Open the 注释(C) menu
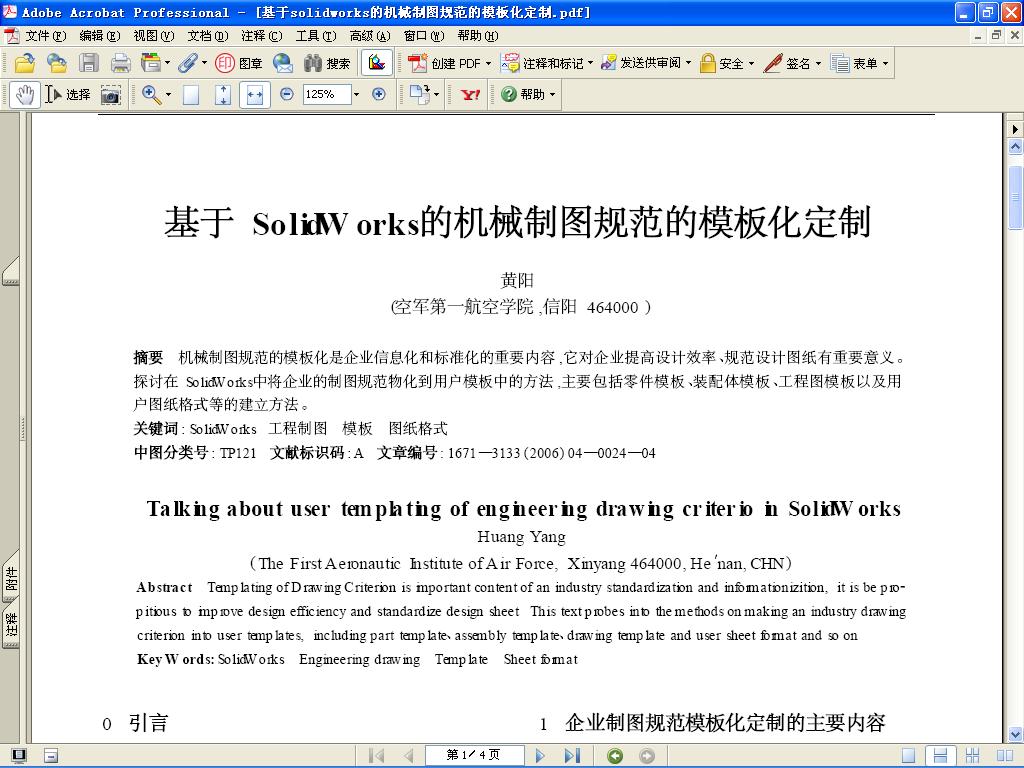1024x768 pixels. coord(261,35)
